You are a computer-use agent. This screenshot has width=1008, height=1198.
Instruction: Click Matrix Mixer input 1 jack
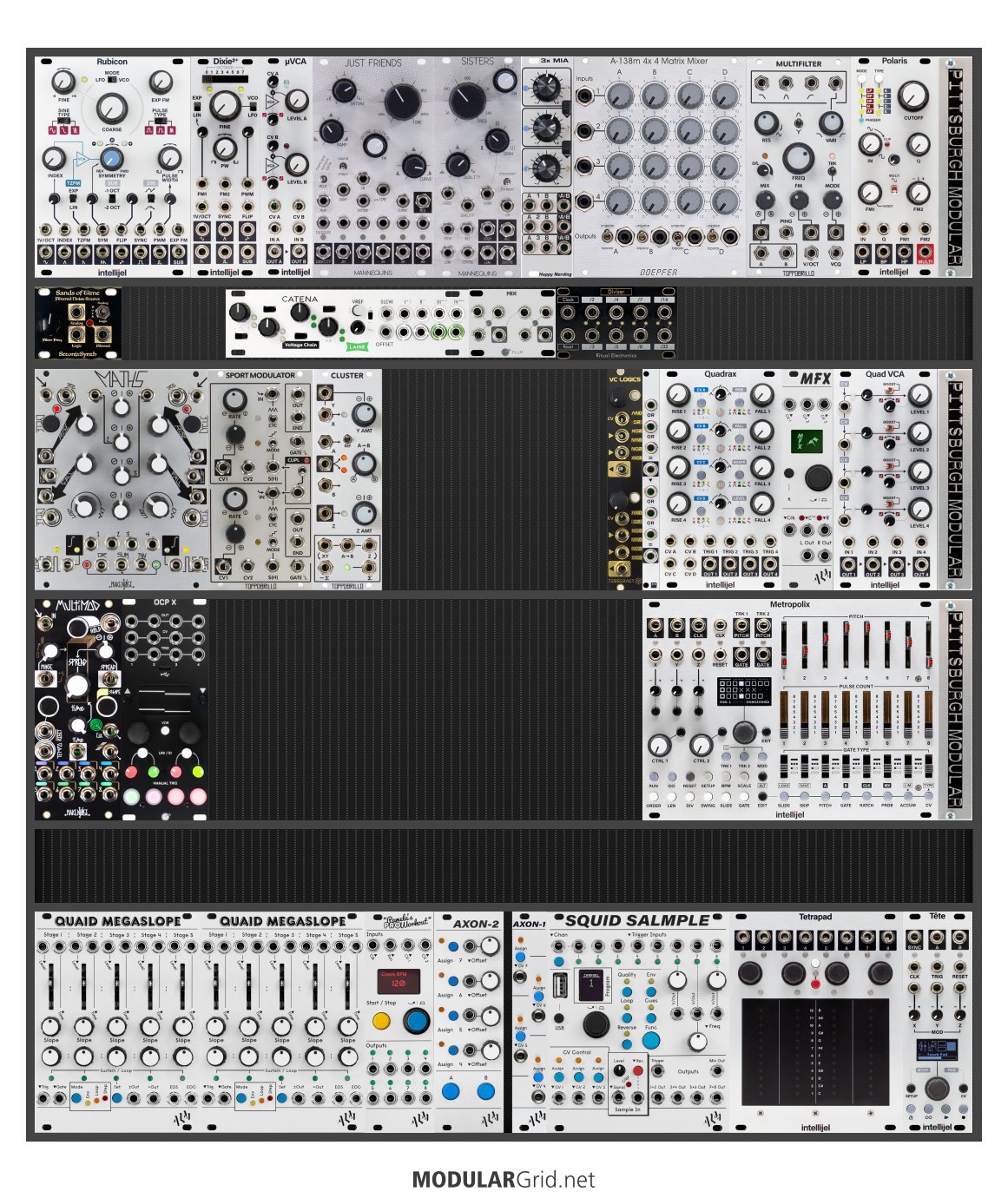click(x=584, y=94)
